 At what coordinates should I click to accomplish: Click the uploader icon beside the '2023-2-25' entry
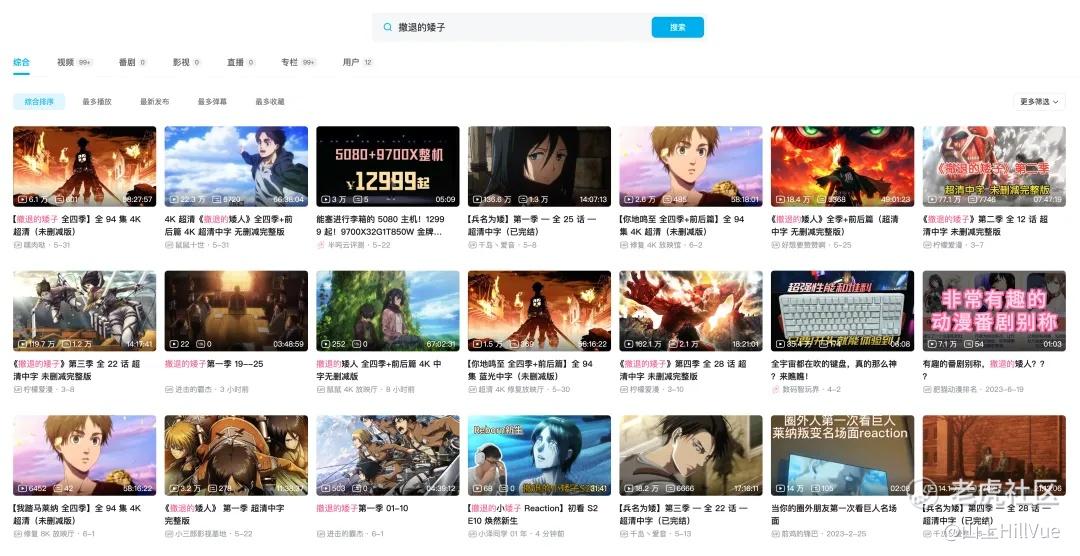point(775,533)
